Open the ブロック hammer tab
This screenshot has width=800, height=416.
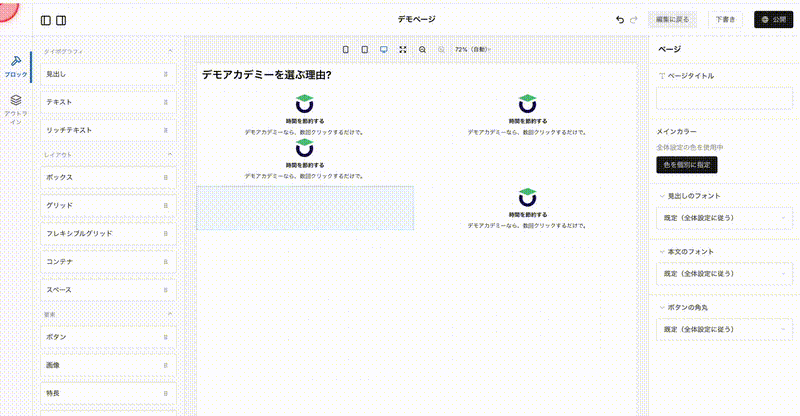tap(16, 66)
